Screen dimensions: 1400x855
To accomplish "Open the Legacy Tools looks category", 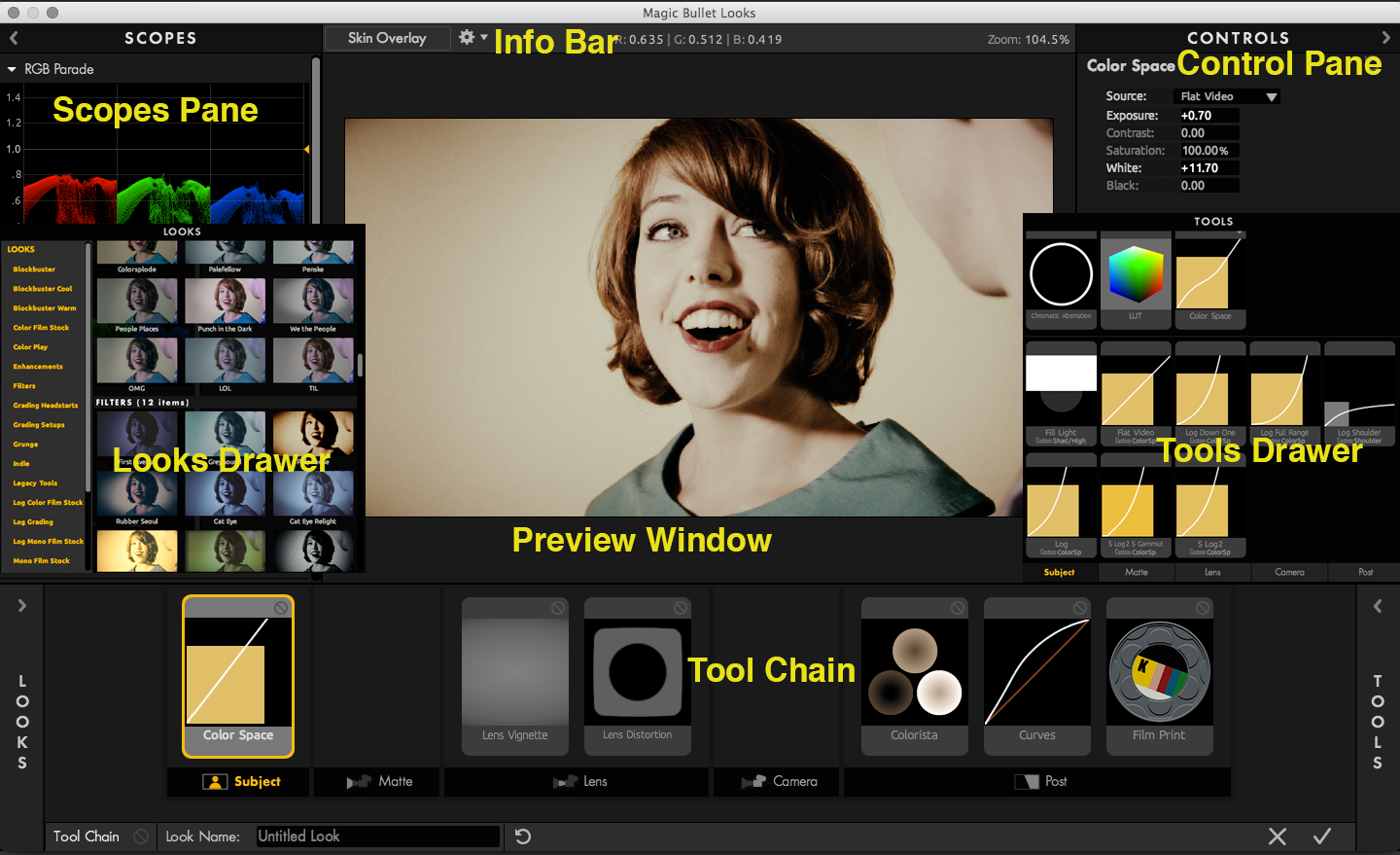I will click(35, 483).
